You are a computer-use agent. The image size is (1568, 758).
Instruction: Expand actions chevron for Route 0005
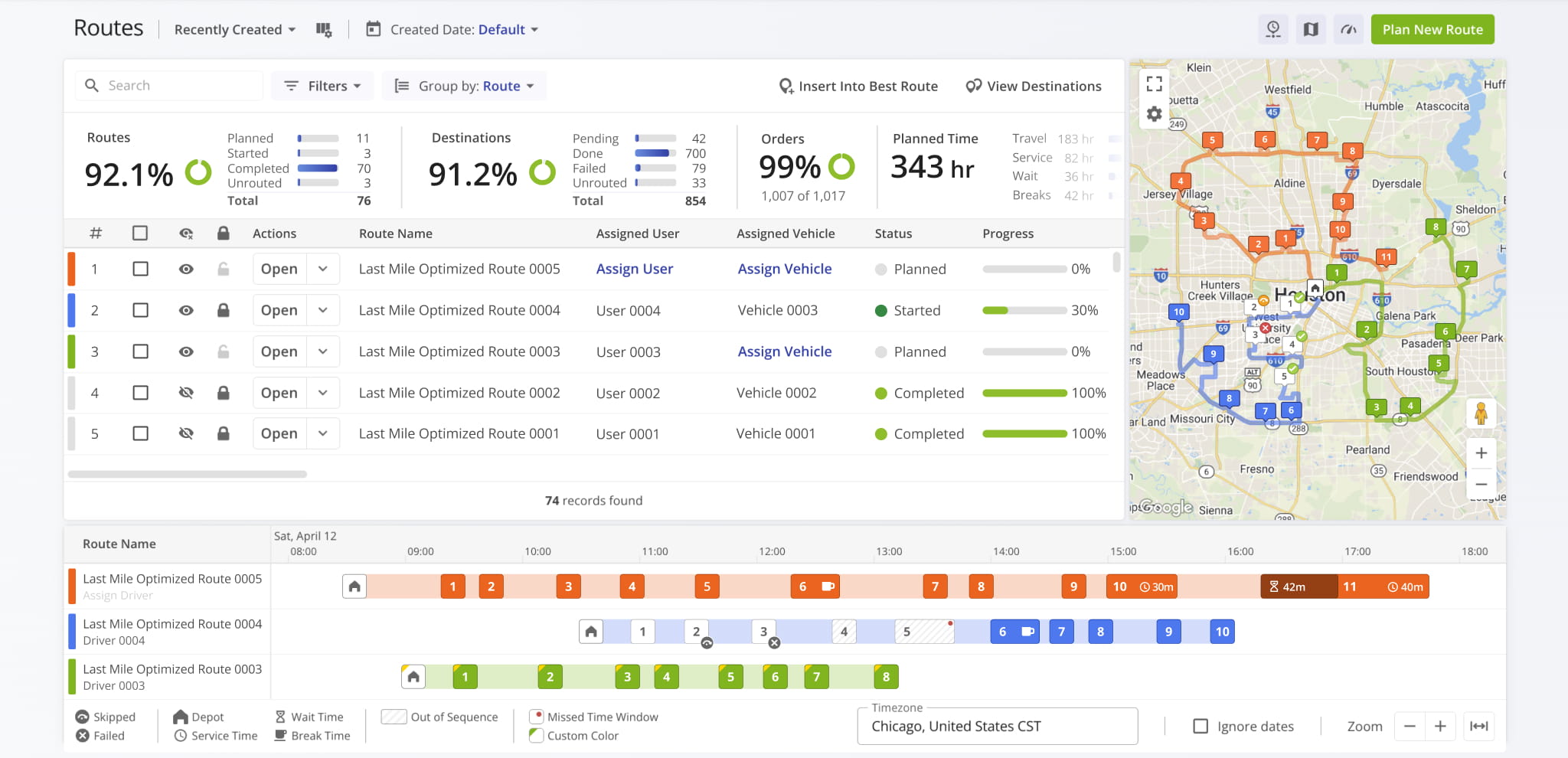[x=323, y=269]
